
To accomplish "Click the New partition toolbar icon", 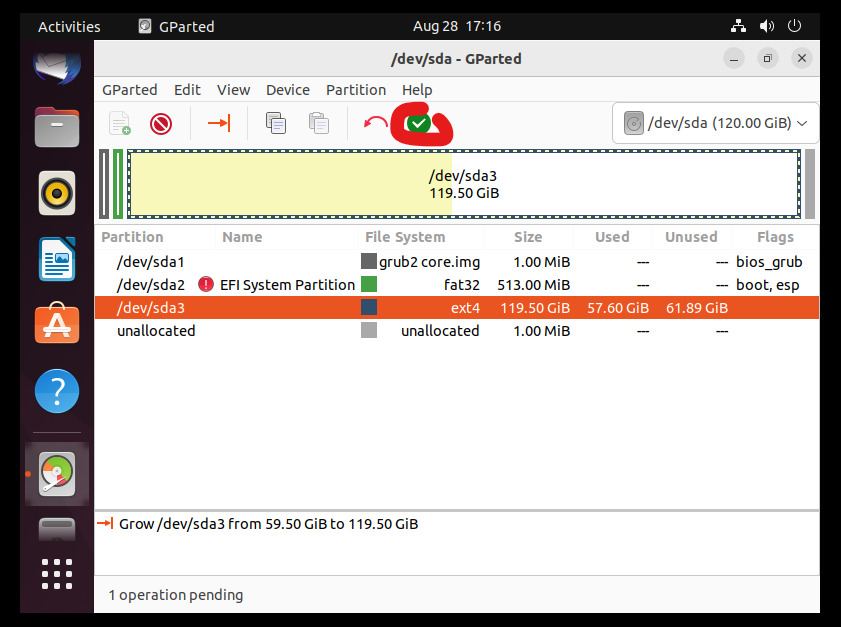I will point(120,124).
